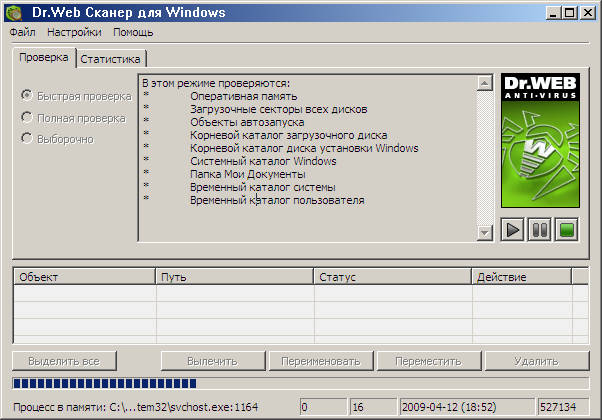Close the Dr.Web scanner window
The width and height of the screenshot is (602, 420).
pos(588,13)
